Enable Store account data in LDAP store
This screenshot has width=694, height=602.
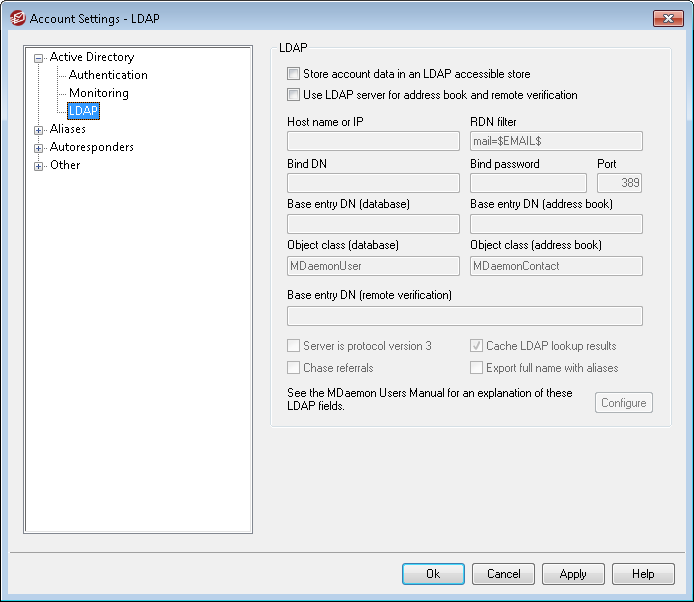[293, 74]
